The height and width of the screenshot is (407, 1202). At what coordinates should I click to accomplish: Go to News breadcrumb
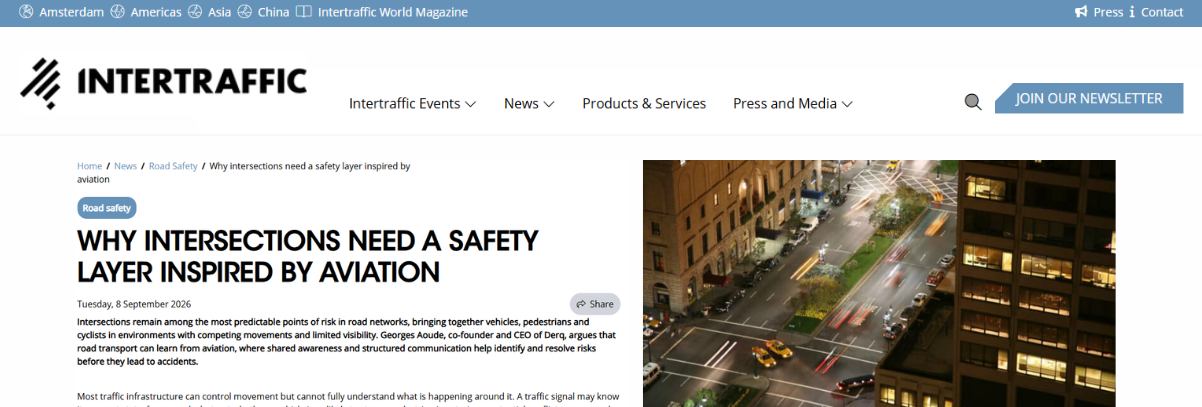pos(125,166)
